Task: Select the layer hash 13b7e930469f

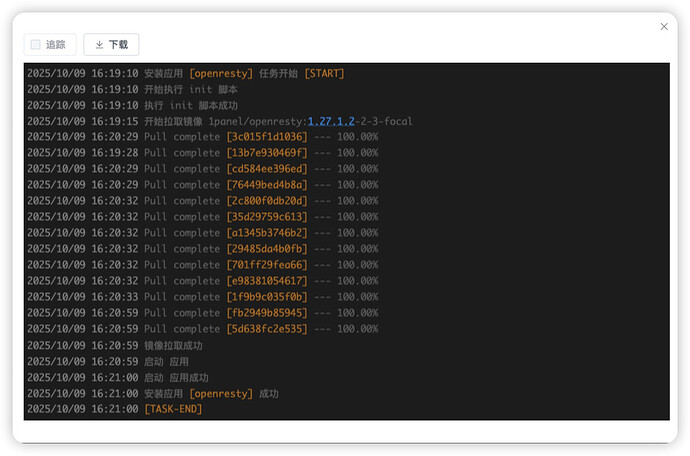Action: click(x=267, y=153)
